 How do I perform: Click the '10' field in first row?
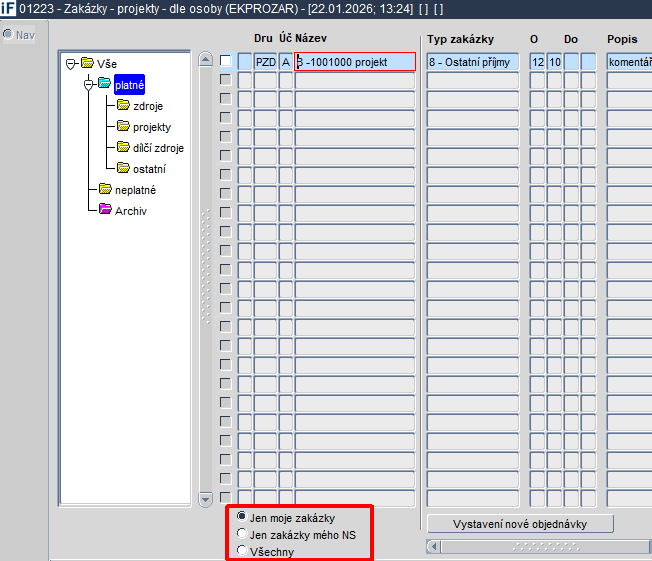[x=554, y=62]
